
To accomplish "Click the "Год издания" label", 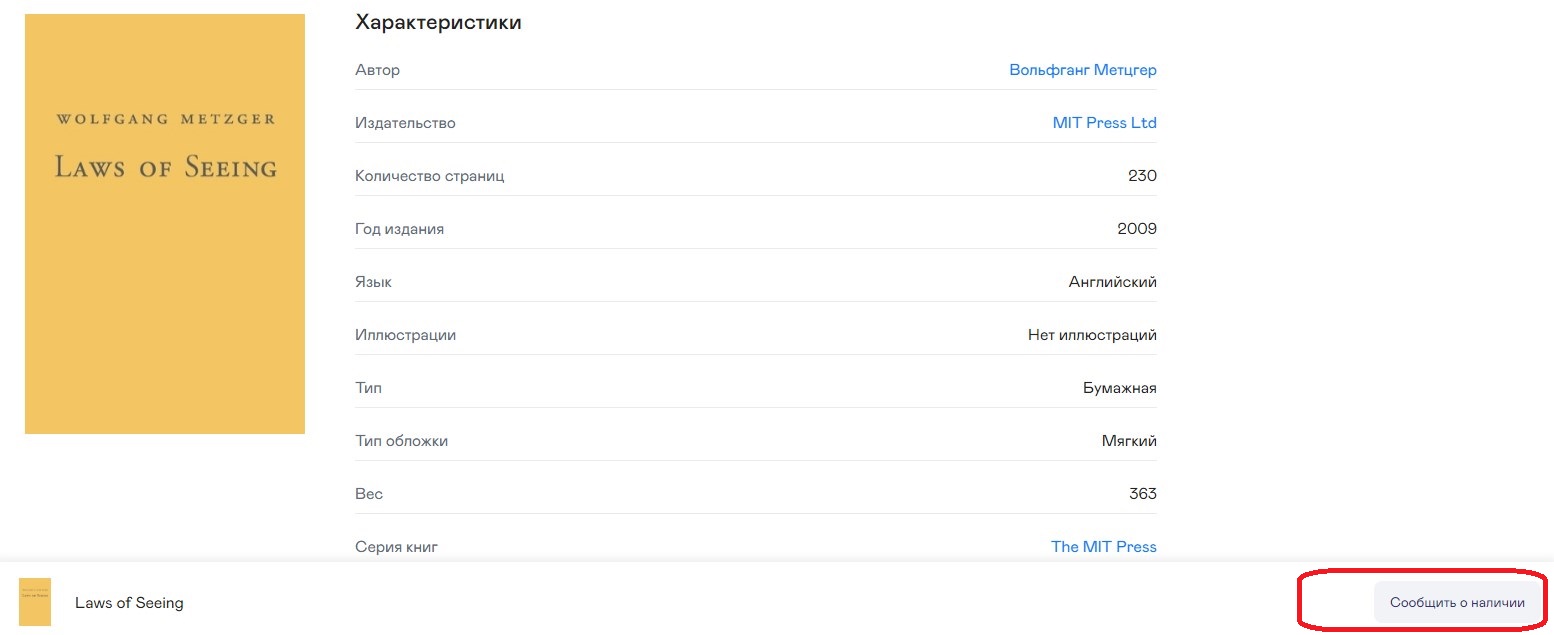I will [x=399, y=229].
